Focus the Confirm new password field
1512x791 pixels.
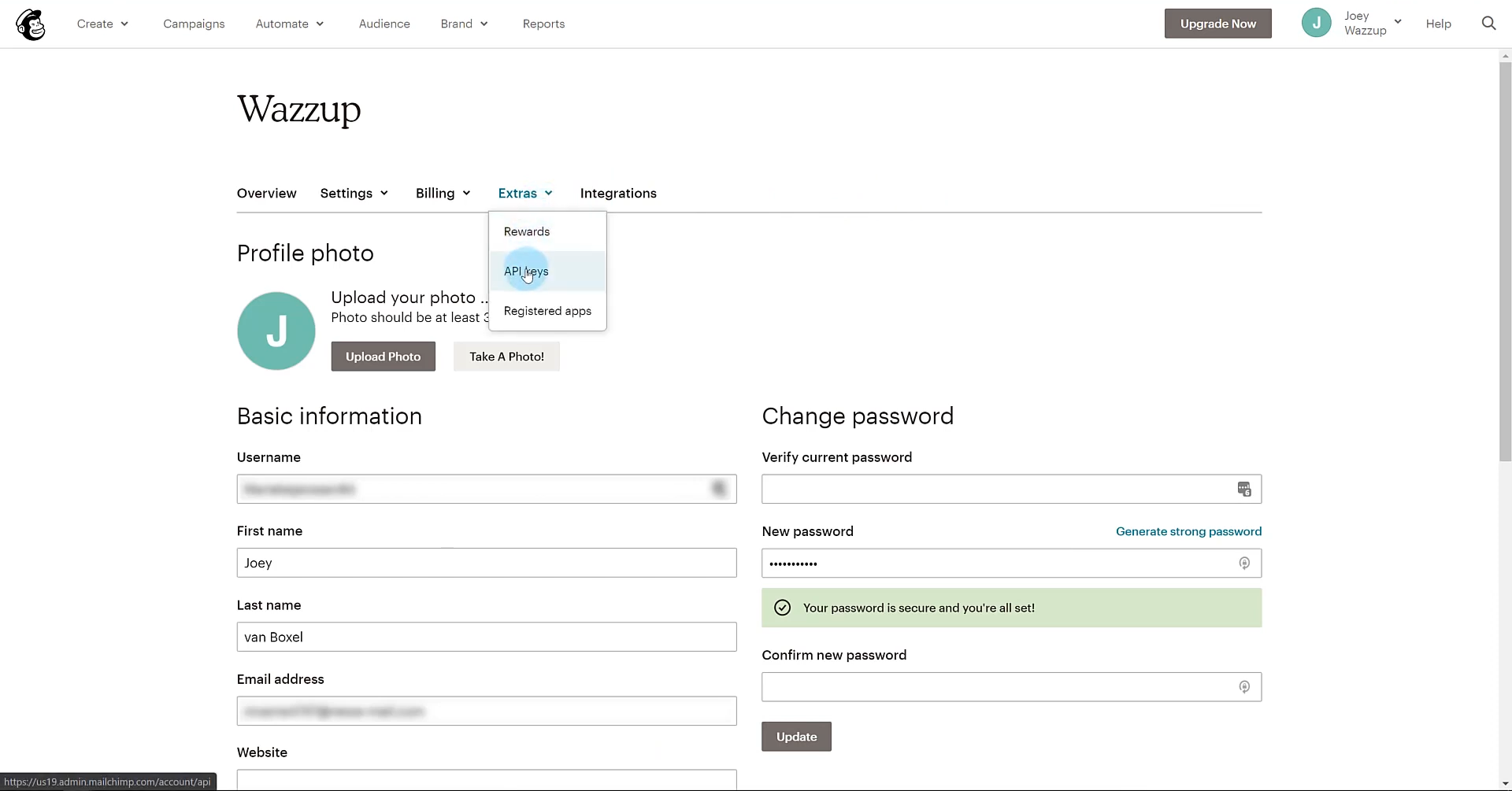[x=1011, y=687]
